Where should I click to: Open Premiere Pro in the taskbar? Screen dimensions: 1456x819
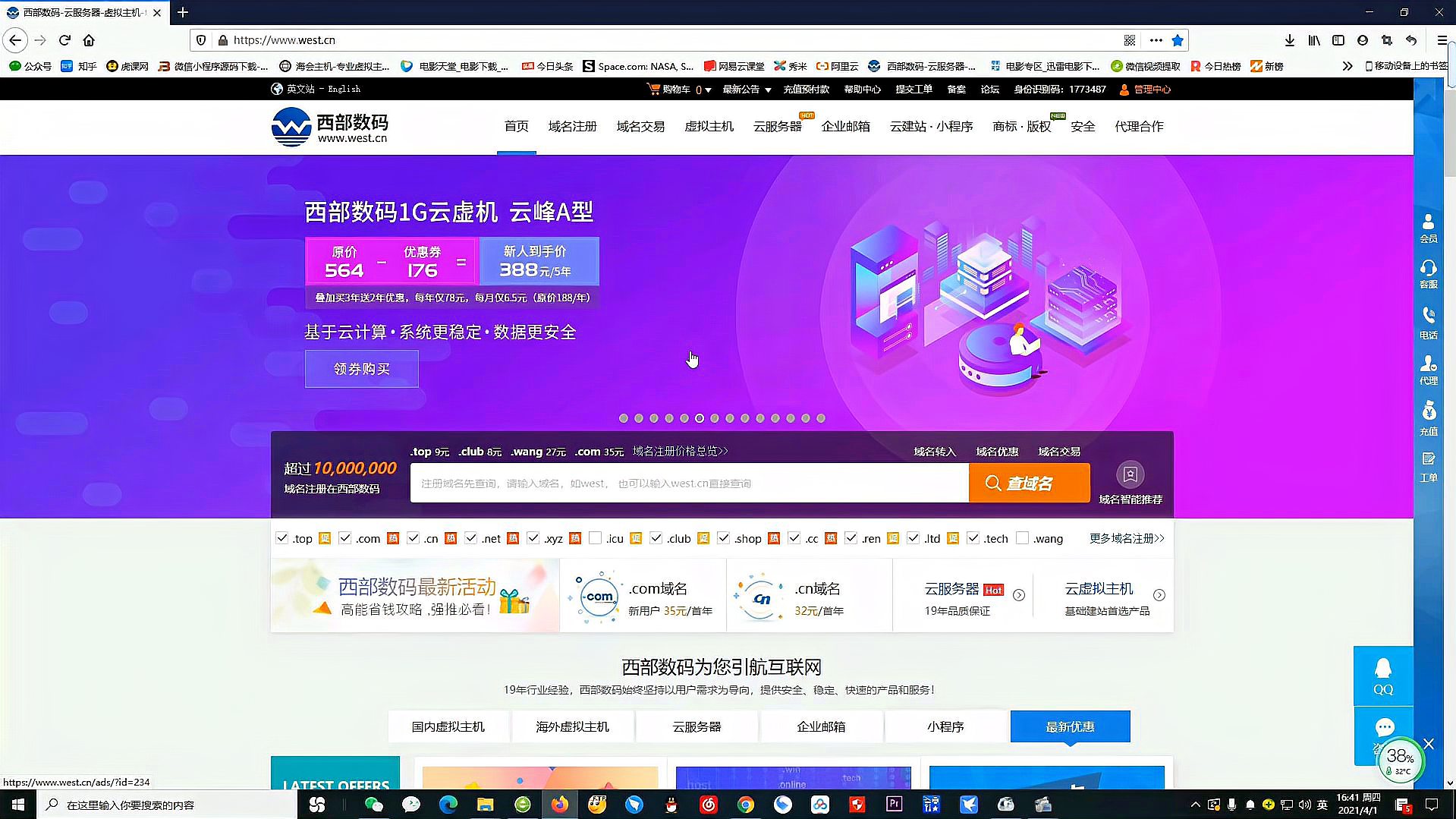[894, 805]
